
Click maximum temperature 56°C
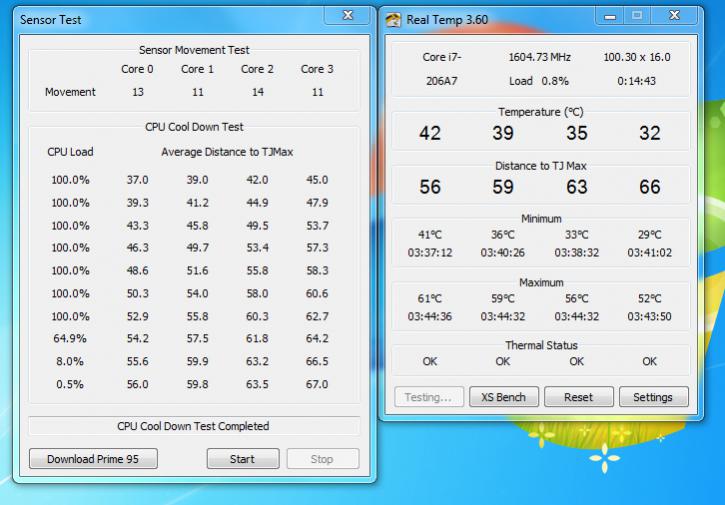(x=577, y=299)
